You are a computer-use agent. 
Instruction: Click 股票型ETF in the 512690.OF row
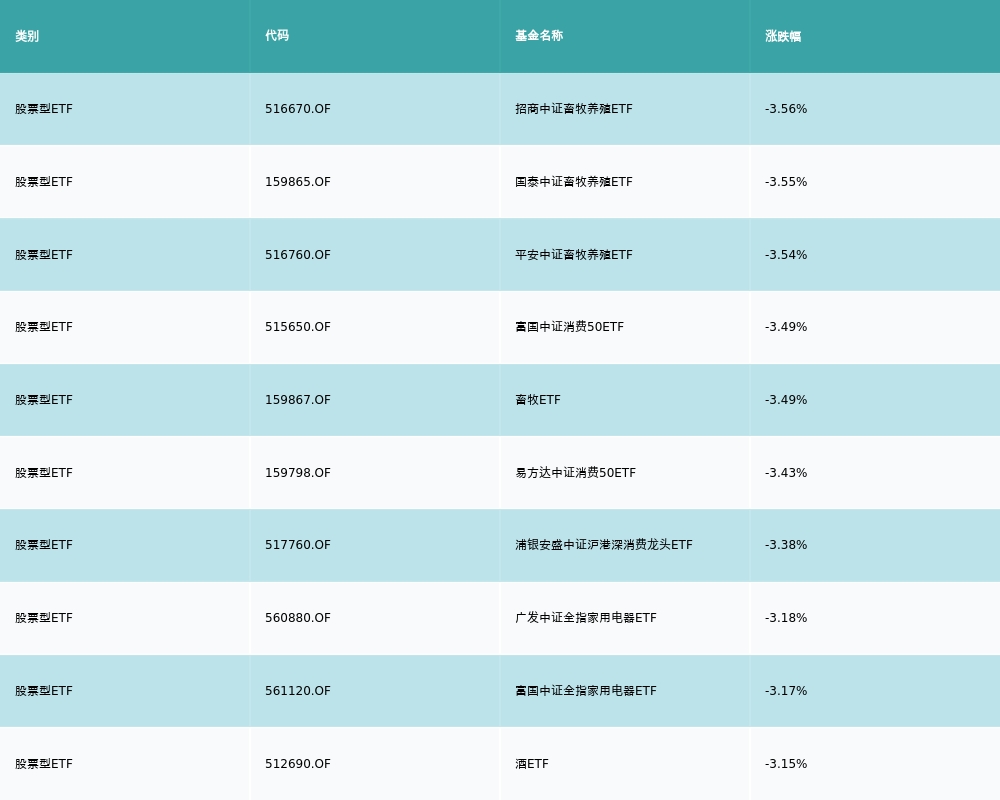tap(44, 764)
